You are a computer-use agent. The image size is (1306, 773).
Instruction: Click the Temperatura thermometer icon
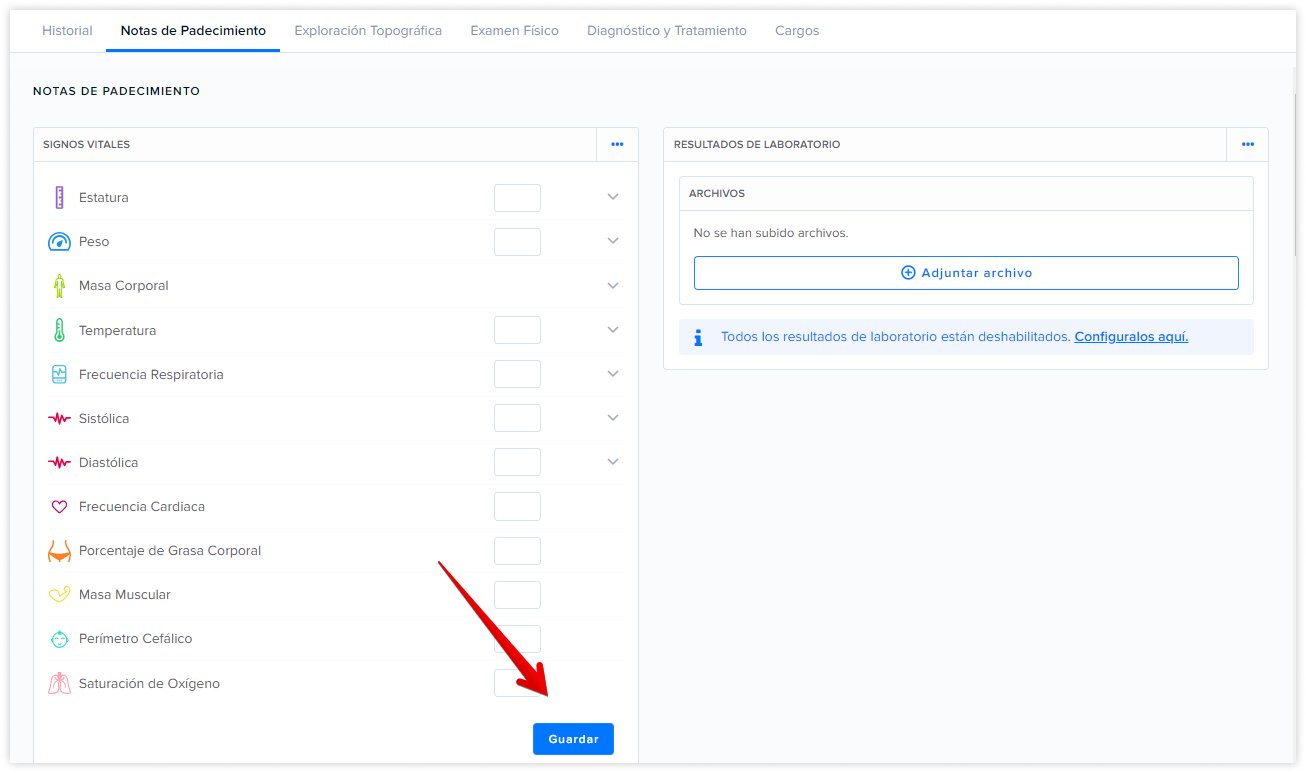coord(59,330)
